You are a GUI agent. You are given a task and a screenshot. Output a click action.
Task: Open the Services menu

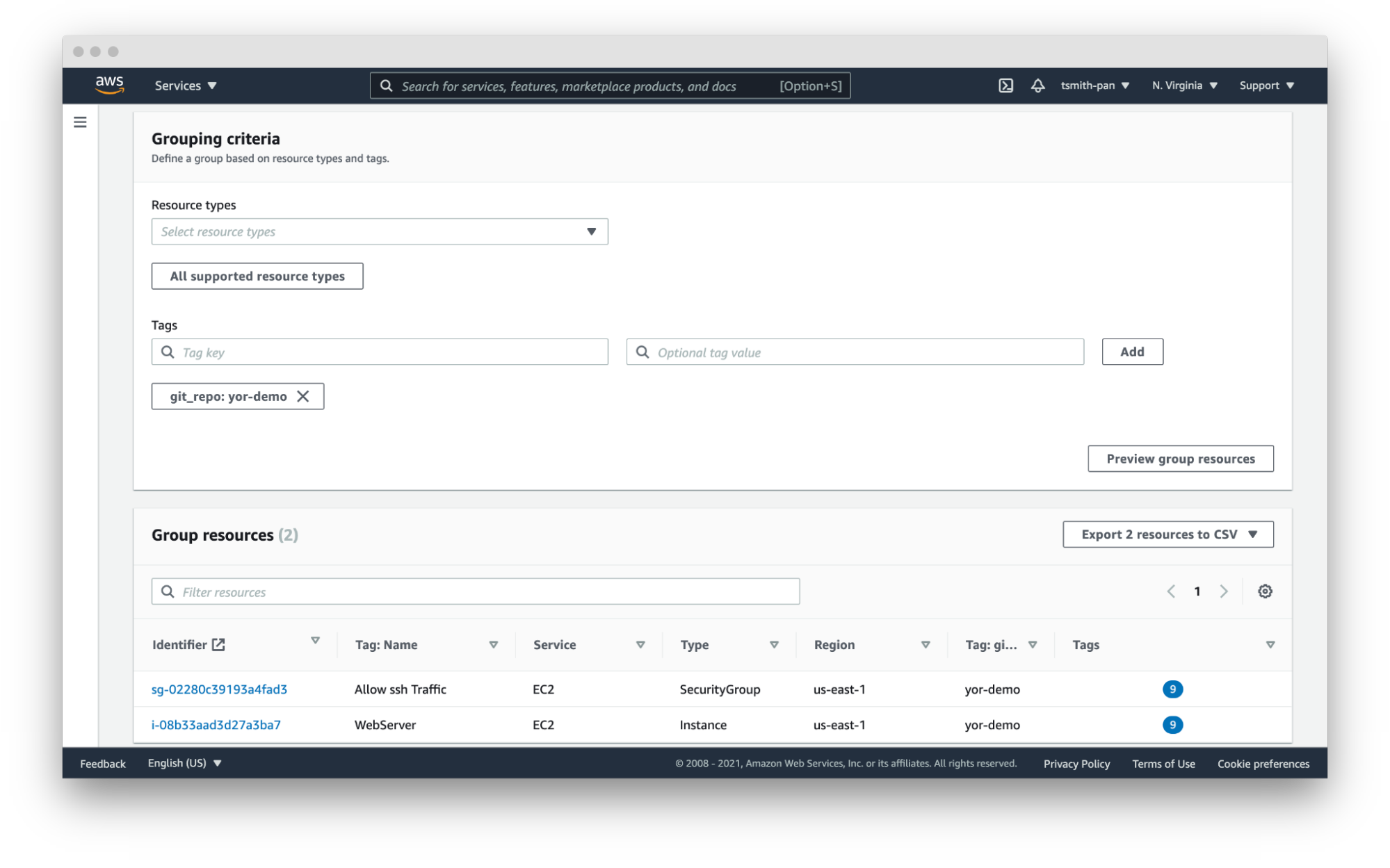[186, 85]
